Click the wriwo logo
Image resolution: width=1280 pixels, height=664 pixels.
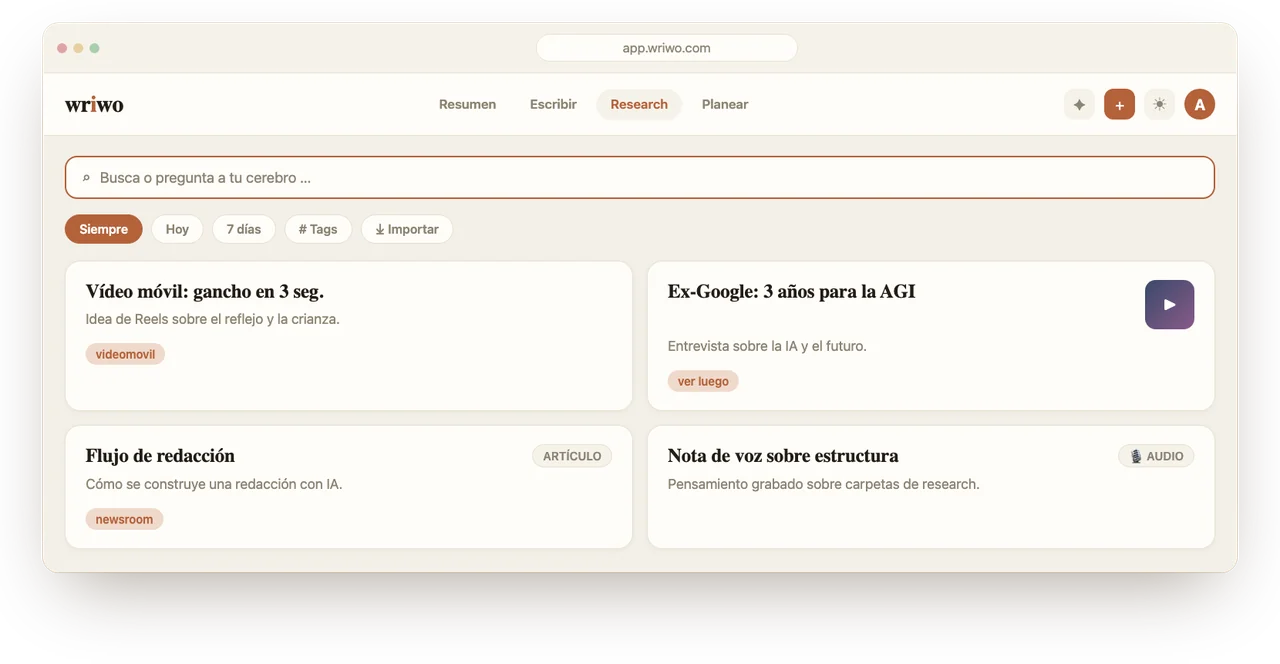point(94,104)
